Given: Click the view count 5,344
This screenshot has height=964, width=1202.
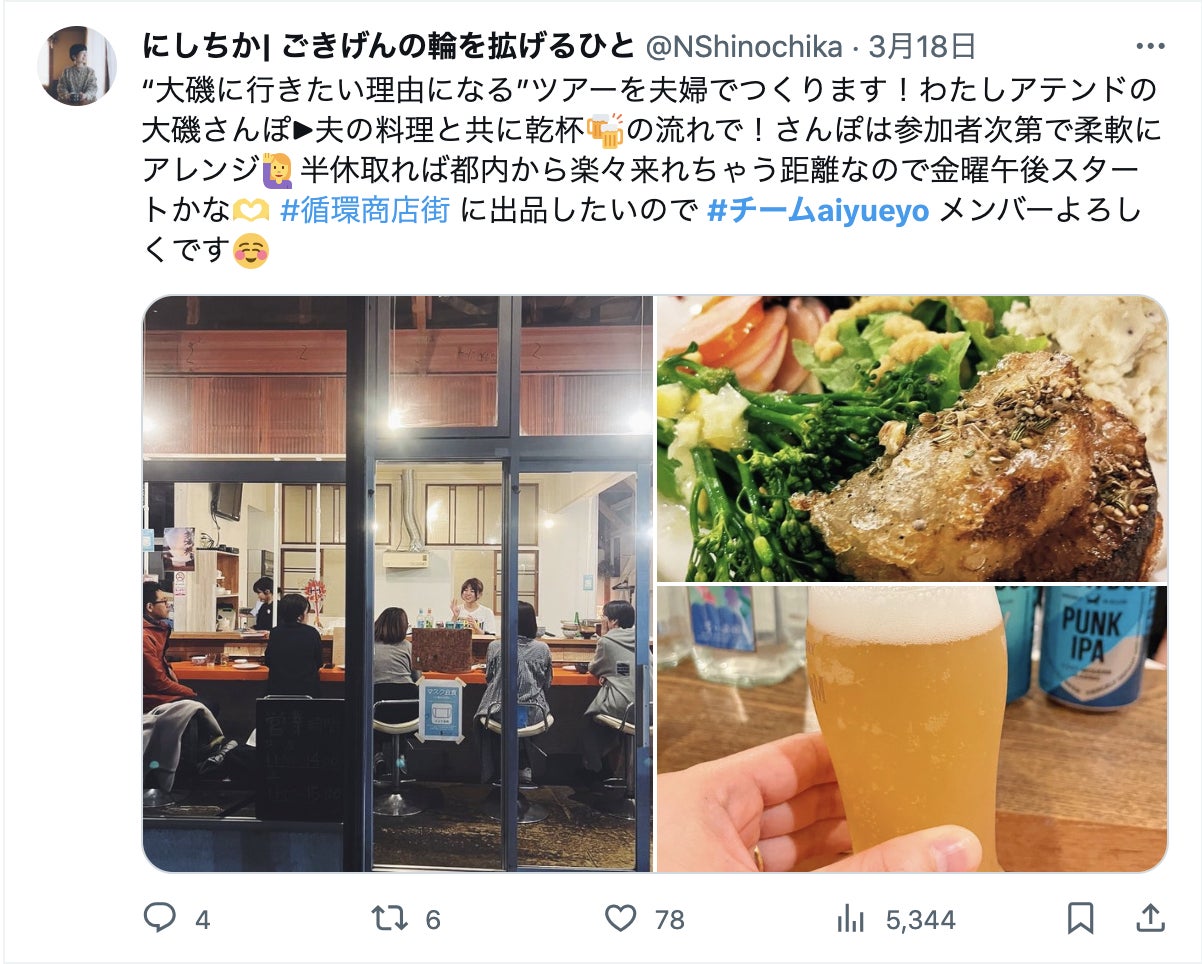Looking at the screenshot, I should tap(921, 919).
